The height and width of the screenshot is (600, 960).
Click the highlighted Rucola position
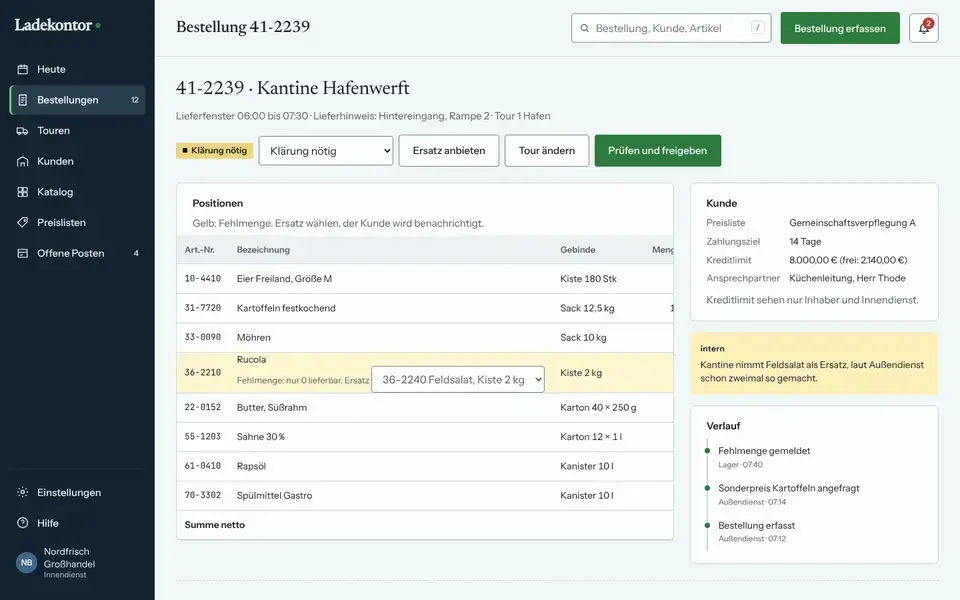(425, 372)
